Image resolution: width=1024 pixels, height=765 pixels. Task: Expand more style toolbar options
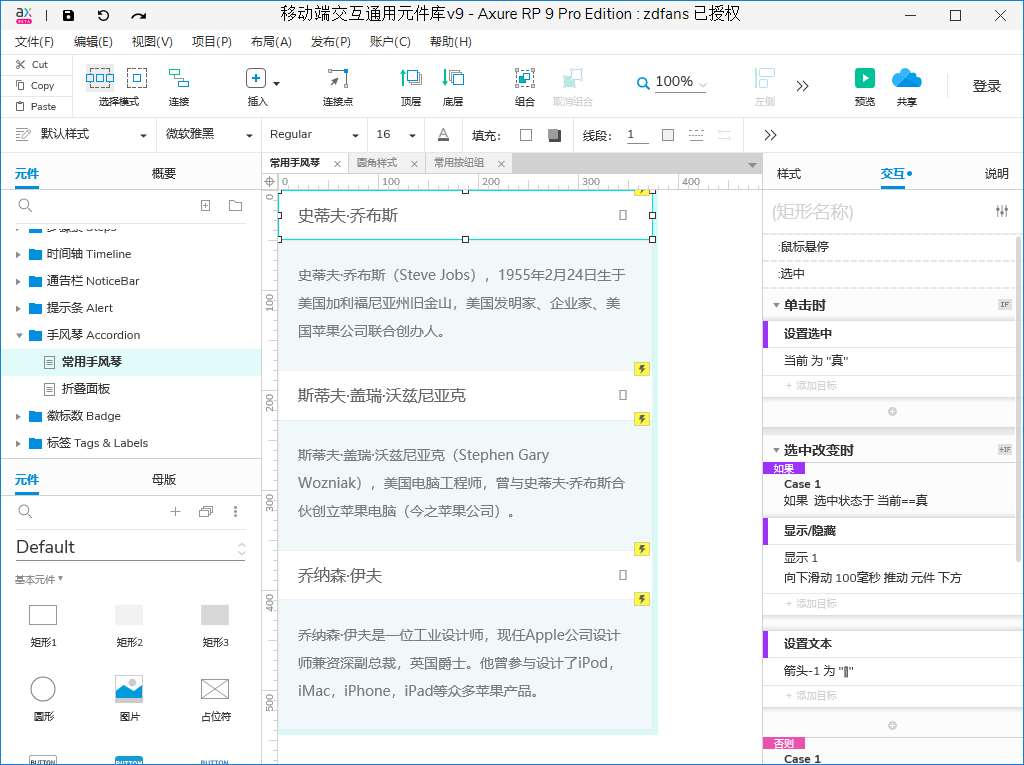point(771,135)
